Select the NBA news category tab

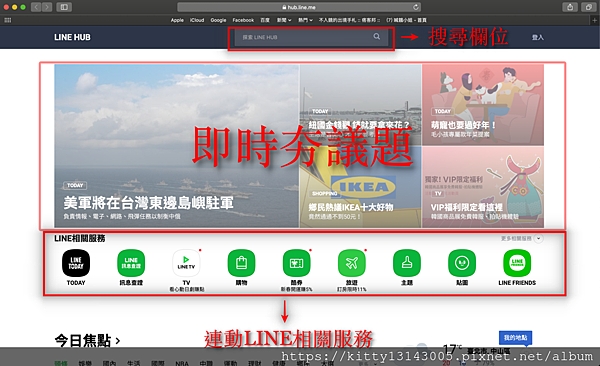[x=182, y=363]
